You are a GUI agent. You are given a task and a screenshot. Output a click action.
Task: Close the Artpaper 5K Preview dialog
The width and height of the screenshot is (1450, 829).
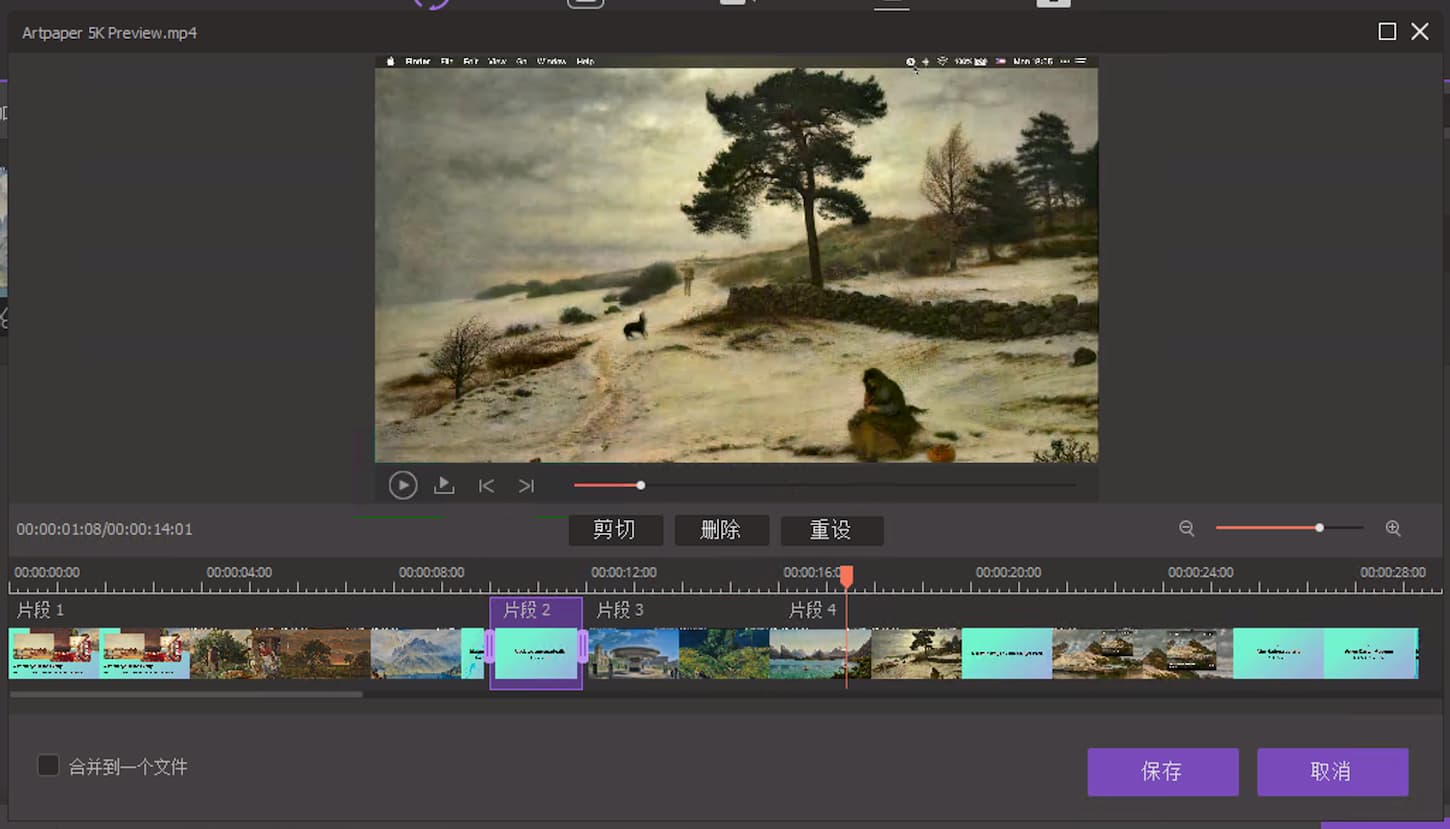[1420, 32]
